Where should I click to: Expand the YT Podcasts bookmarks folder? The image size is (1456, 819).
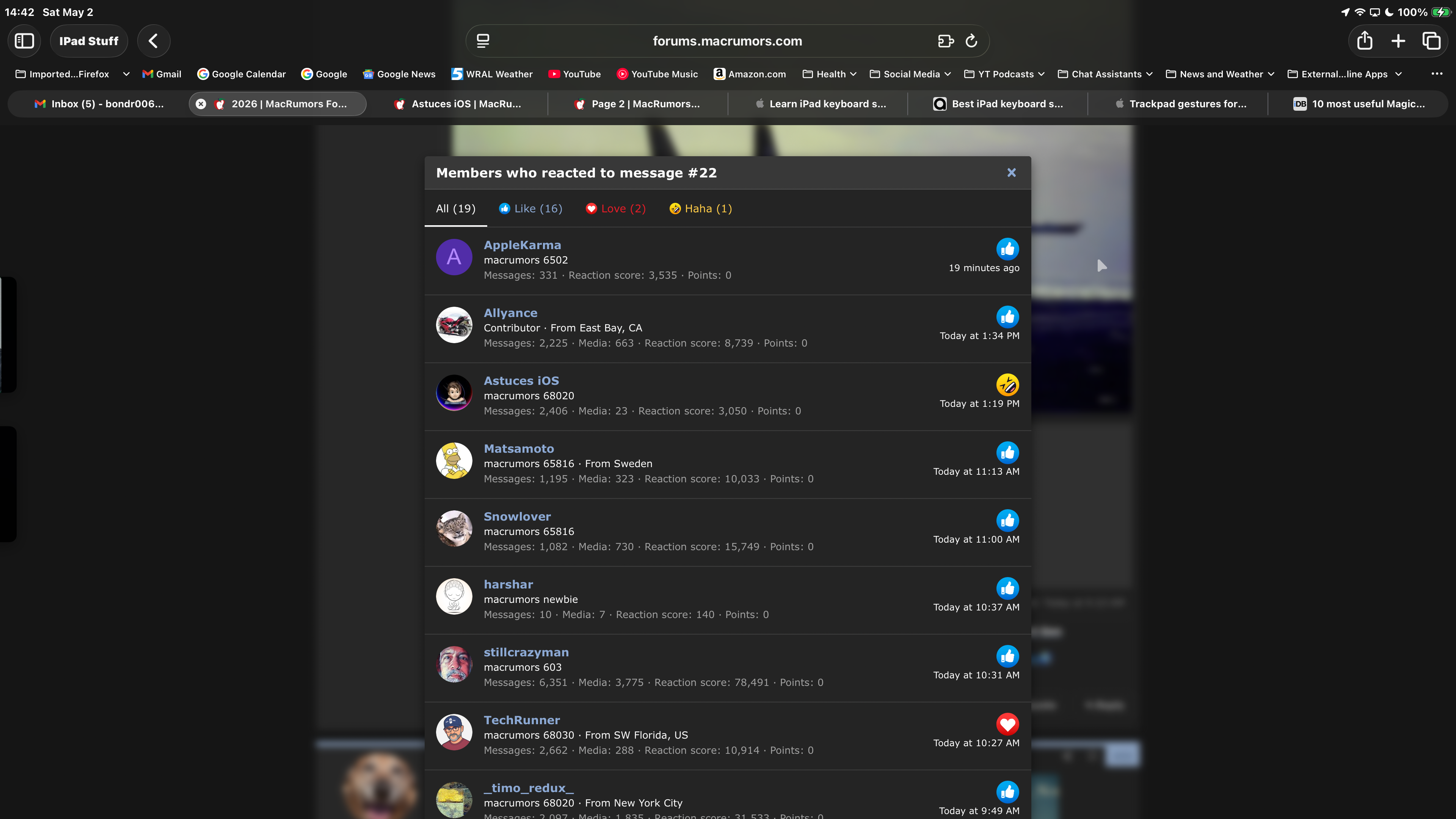[x=1004, y=74]
